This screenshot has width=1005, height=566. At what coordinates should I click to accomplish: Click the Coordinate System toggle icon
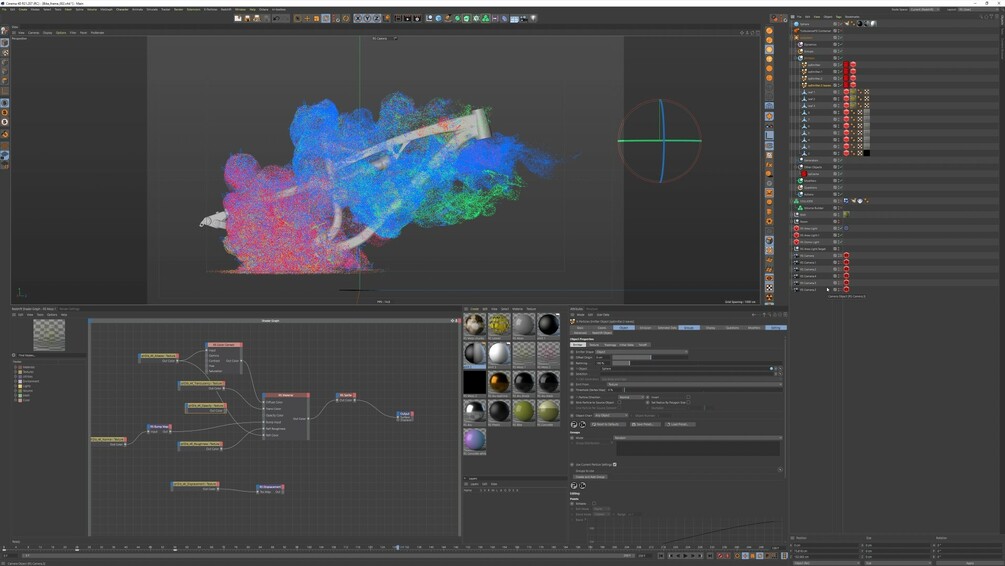387,19
